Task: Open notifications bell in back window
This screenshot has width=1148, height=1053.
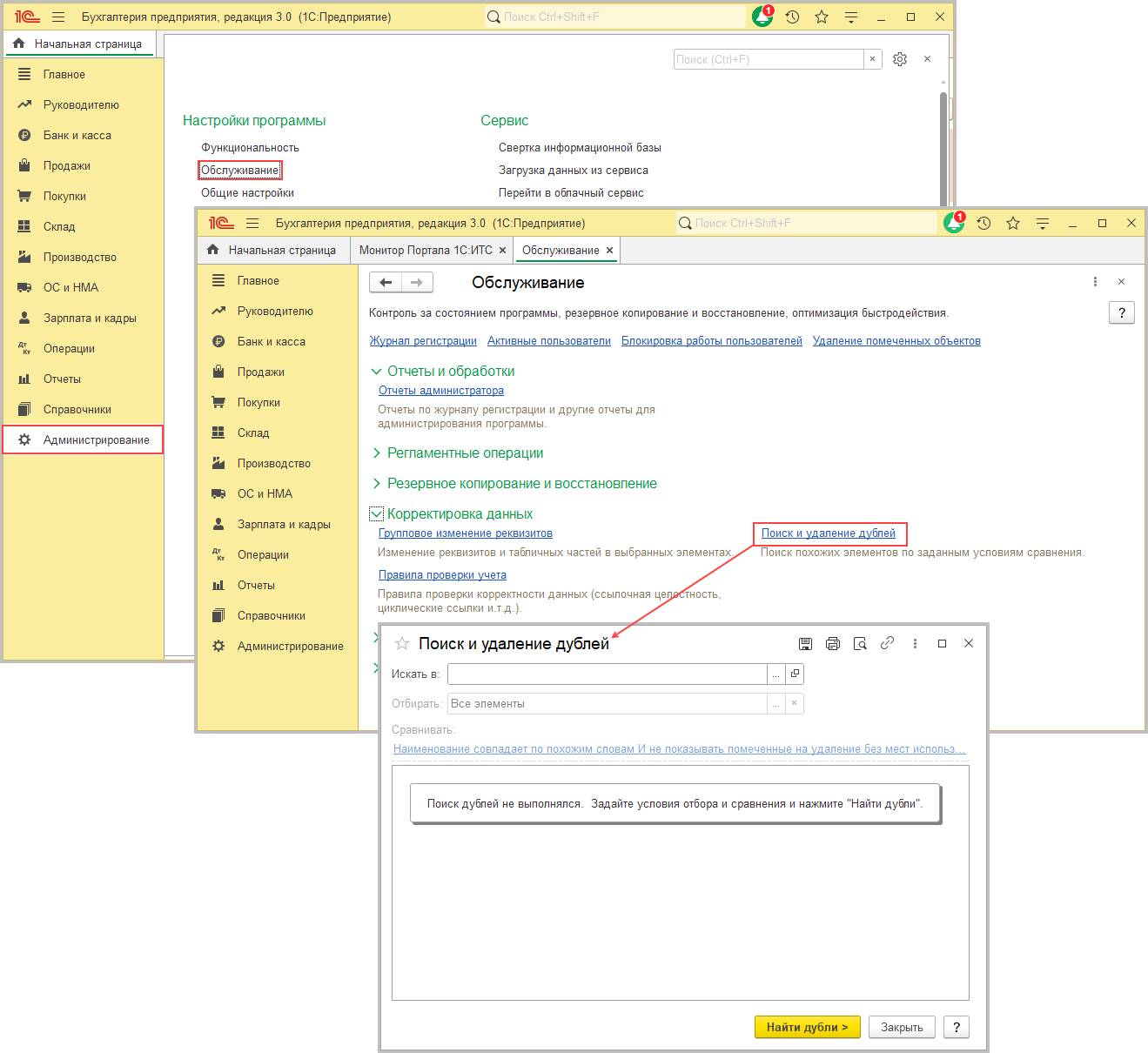Action: pyautogui.click(x=762, y=17)
